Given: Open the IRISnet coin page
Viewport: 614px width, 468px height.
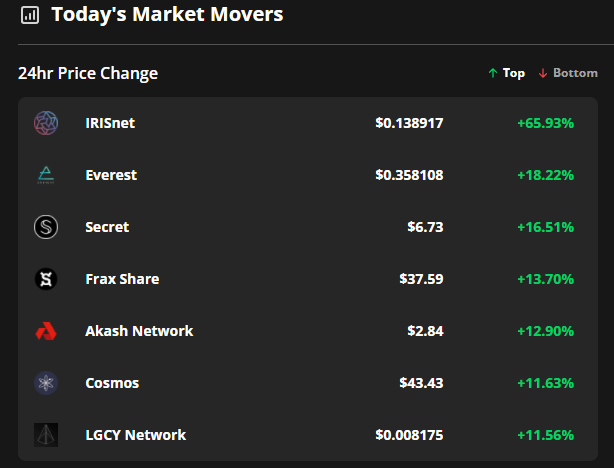Looking at the screenshot, I should (x=110, y=123).
